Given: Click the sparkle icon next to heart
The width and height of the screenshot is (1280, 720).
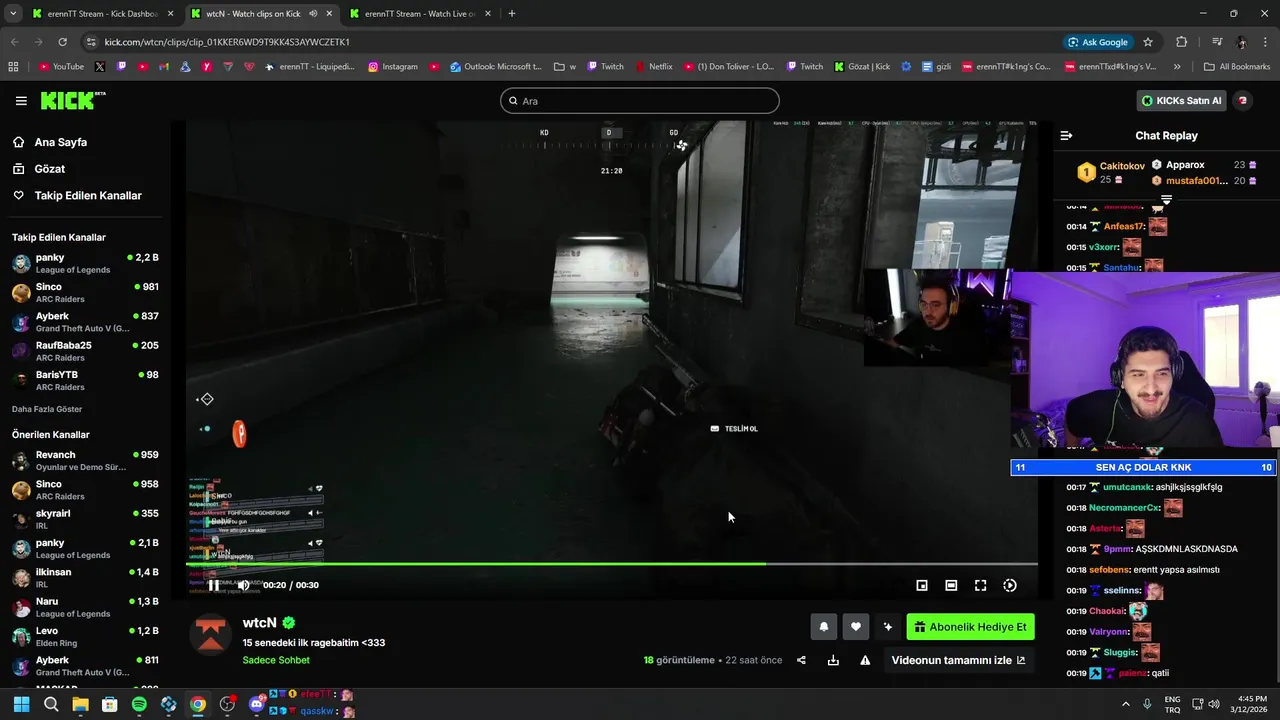Looking at the screenshot, I should coord(887,627).
